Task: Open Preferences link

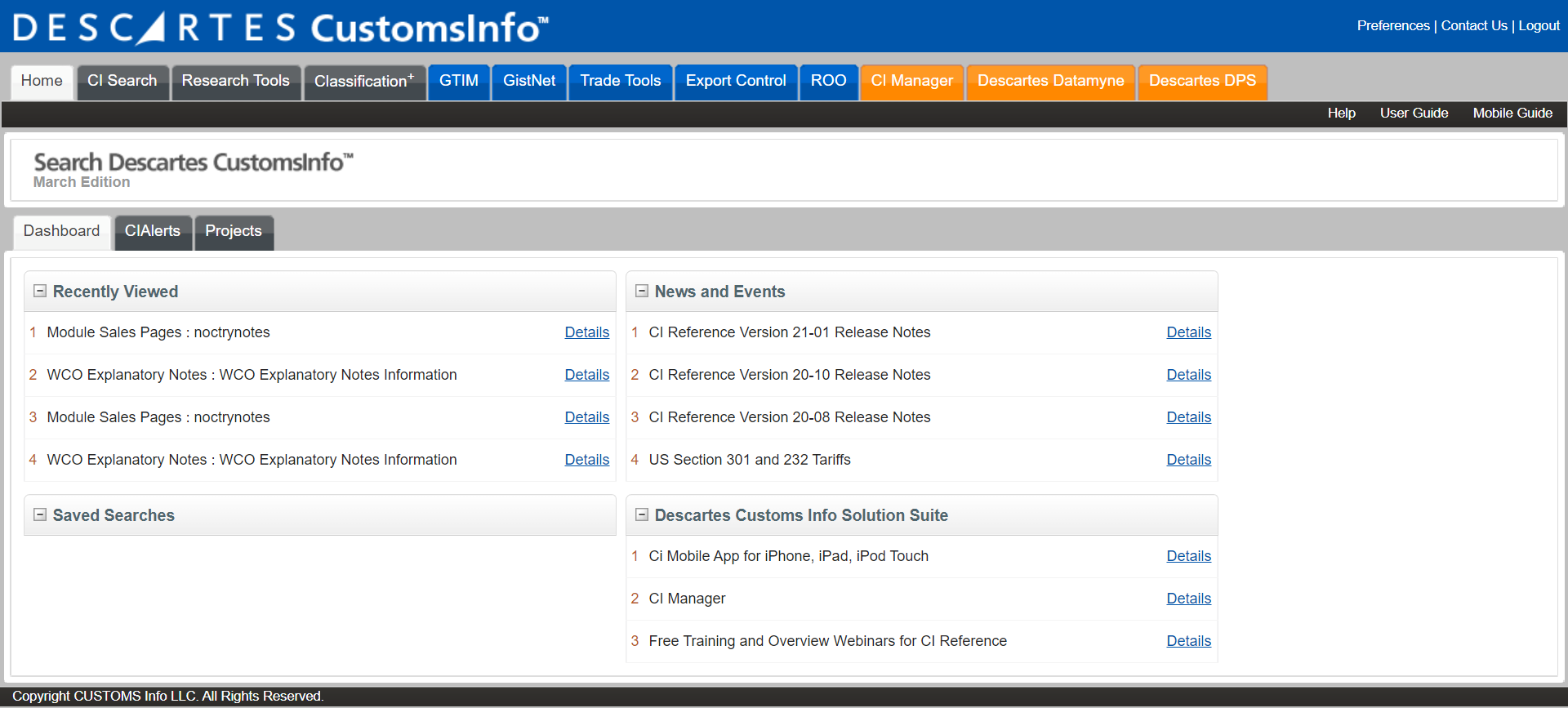Action: pos(1393,25)
